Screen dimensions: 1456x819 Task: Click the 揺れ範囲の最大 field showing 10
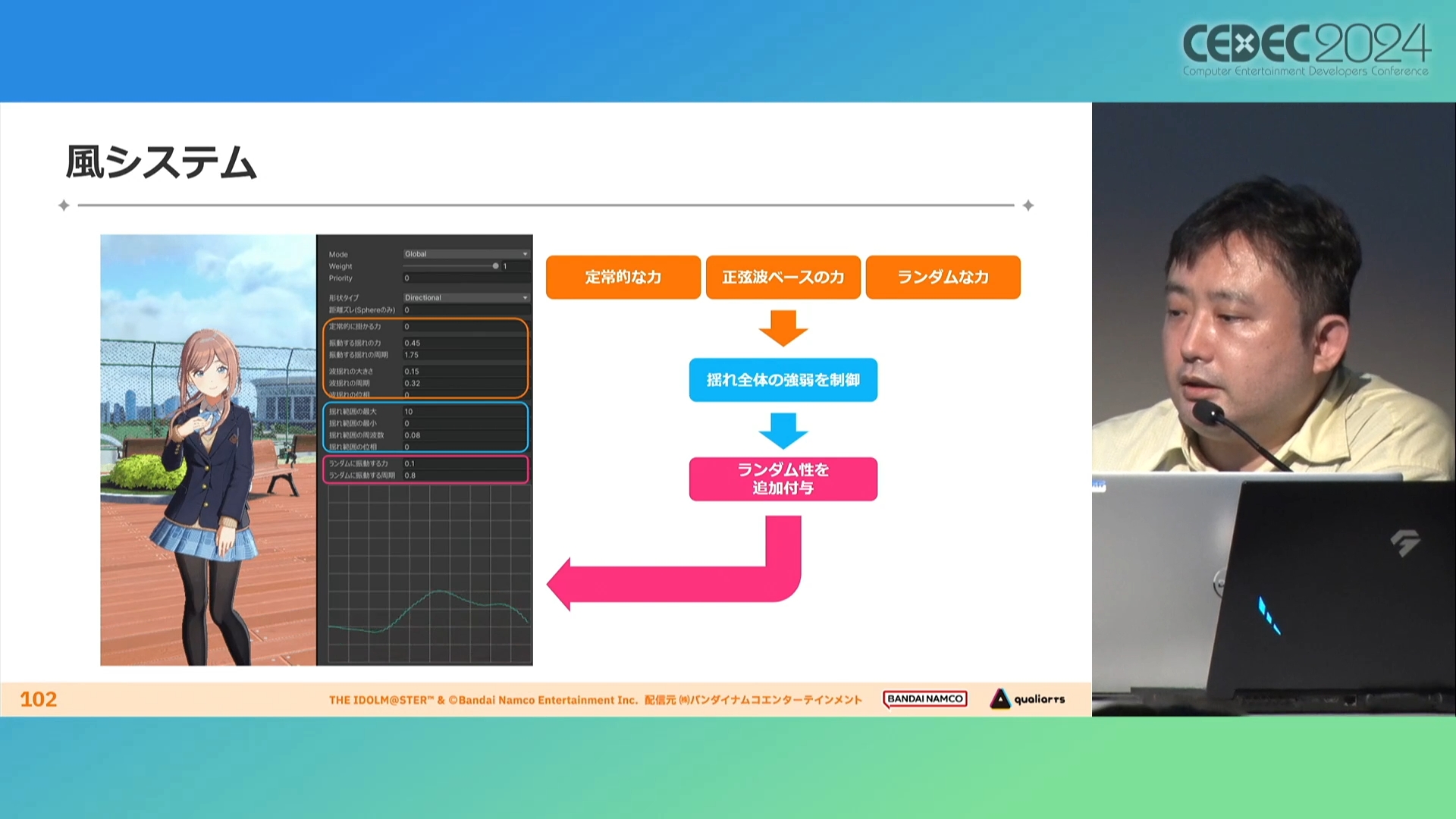[x=465, y=412]
